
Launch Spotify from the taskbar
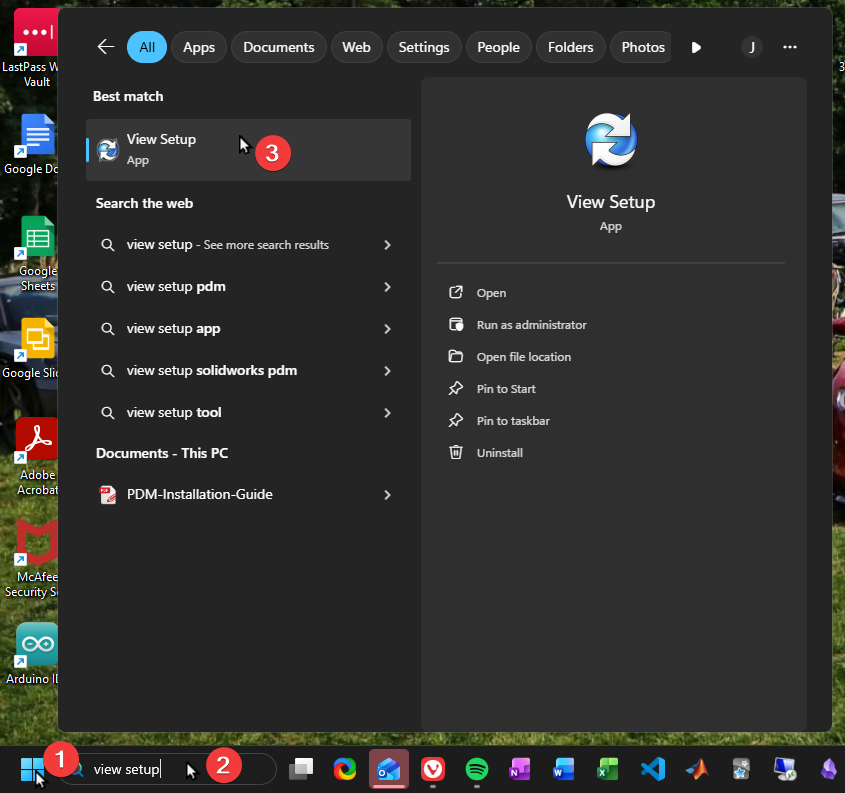coord(476,769)
